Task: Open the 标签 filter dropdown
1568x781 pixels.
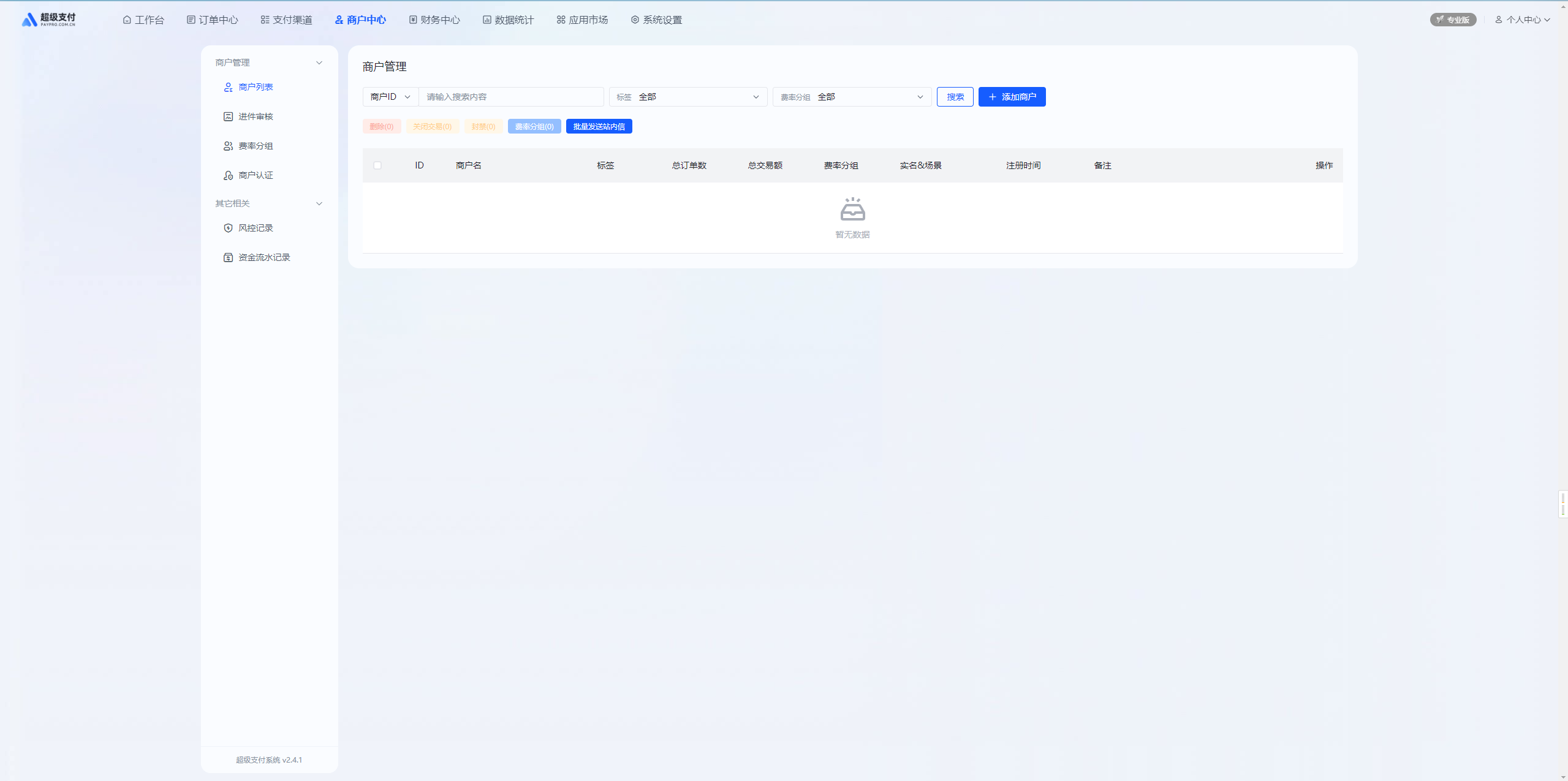Action: coord(687,97)
